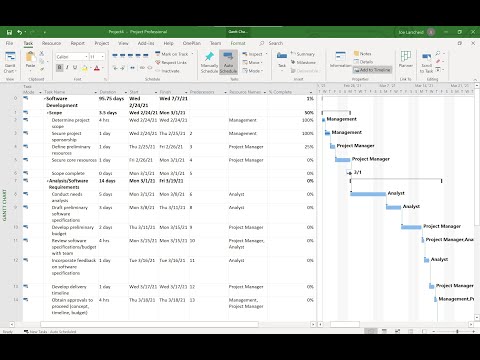Insert a Milestone
Image resolution: width=480 pixels, height=360 pixels.
[x=303, y=62]
